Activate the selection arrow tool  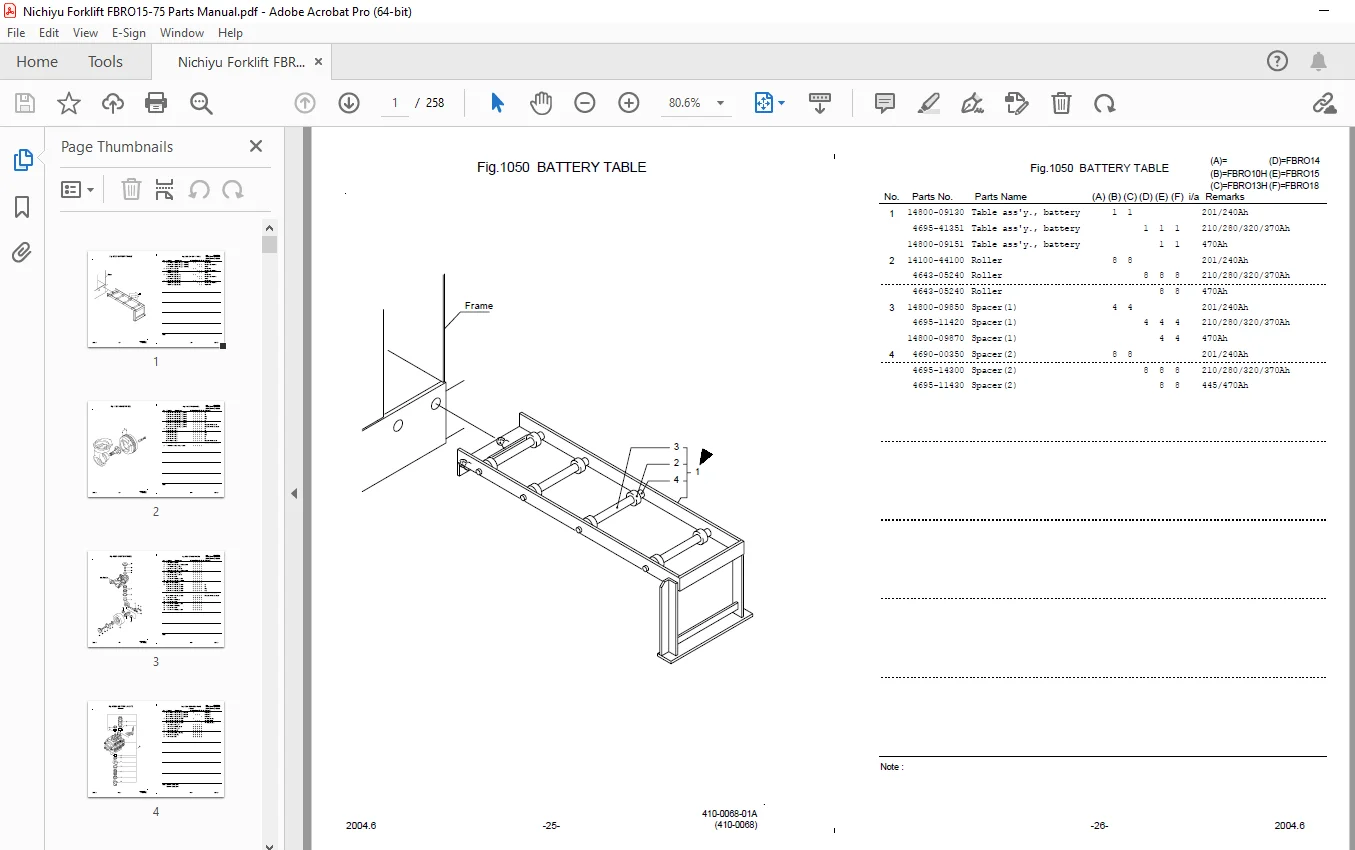click(497, 103)
